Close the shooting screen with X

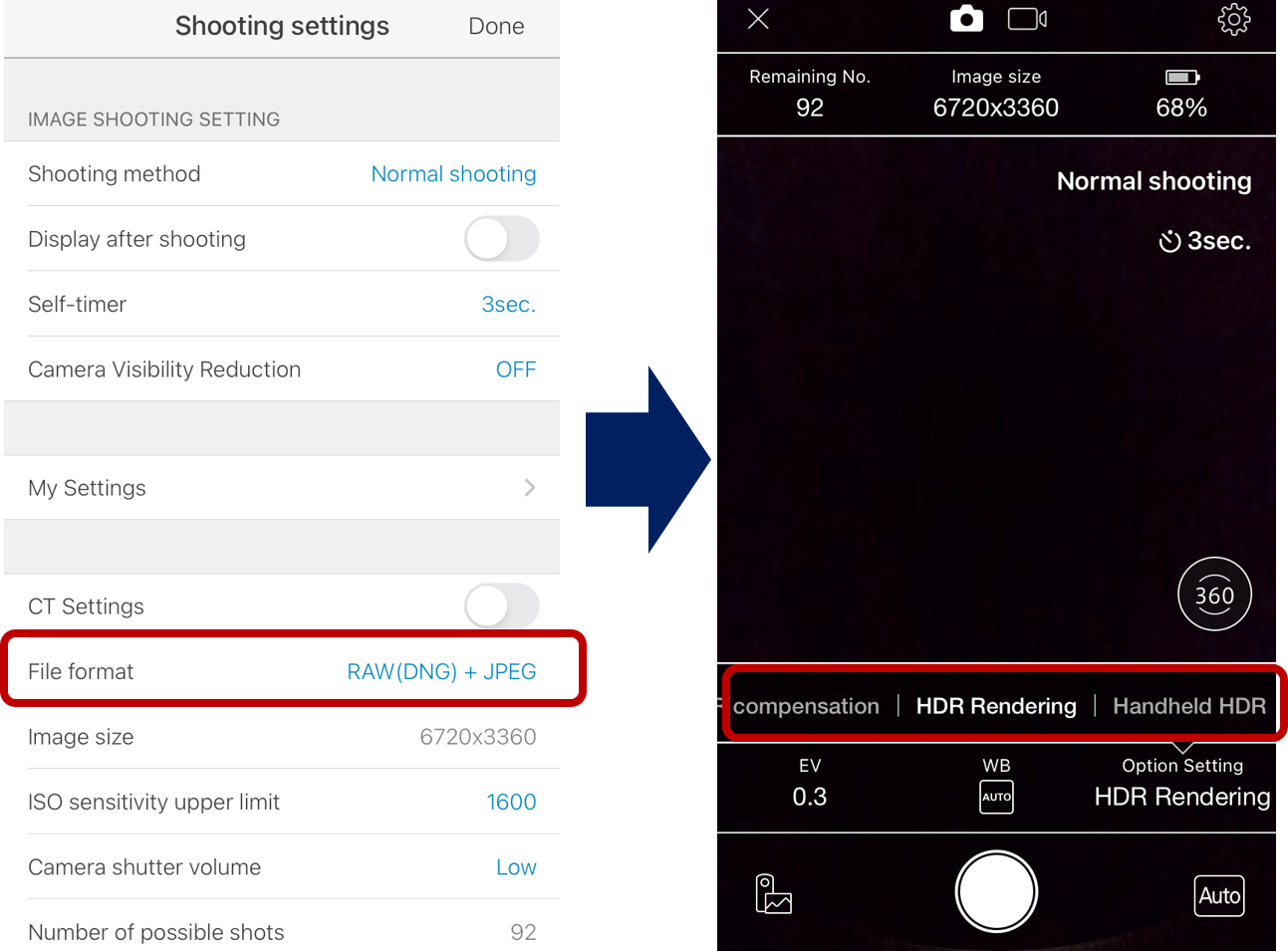pos(758,19)
